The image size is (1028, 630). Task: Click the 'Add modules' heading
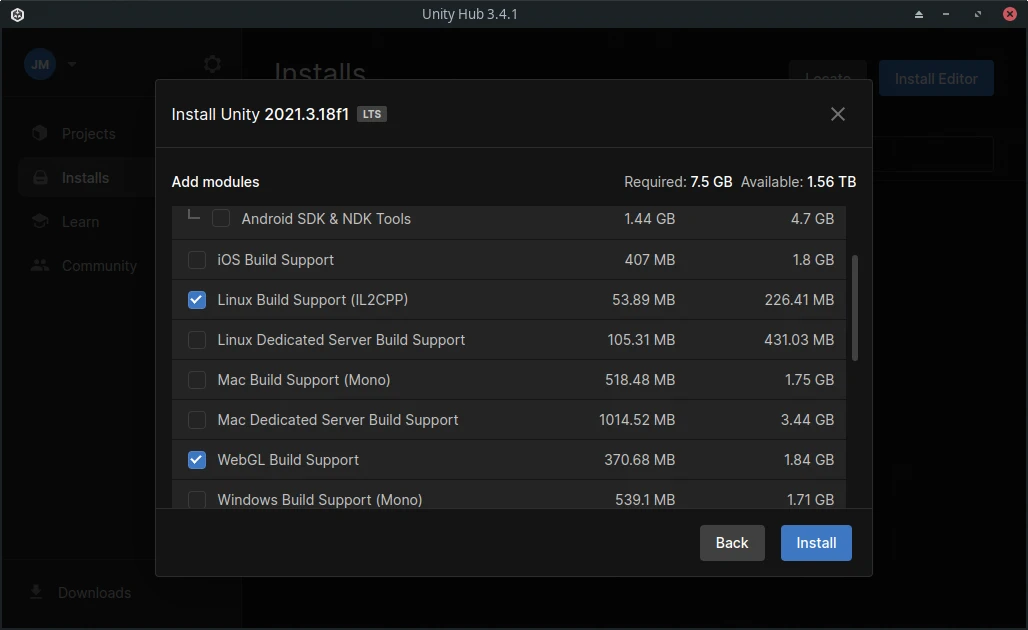tap(215, 182)
